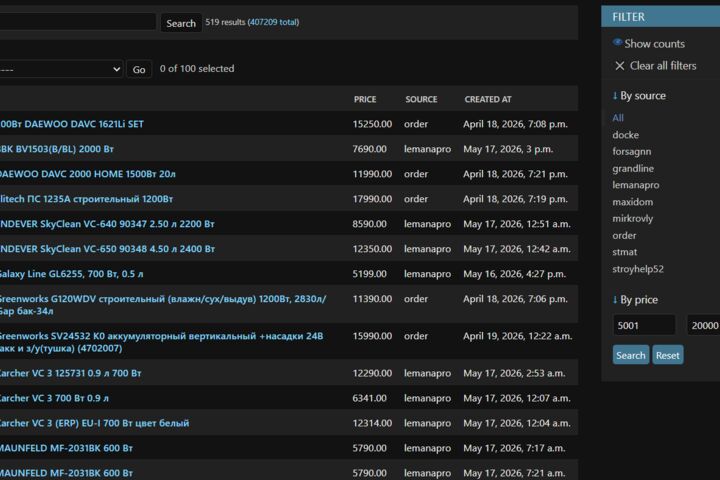Viewport: 720px width, 480px height.
Task: Open the 407209 total link
Action: tap(273, 22)
